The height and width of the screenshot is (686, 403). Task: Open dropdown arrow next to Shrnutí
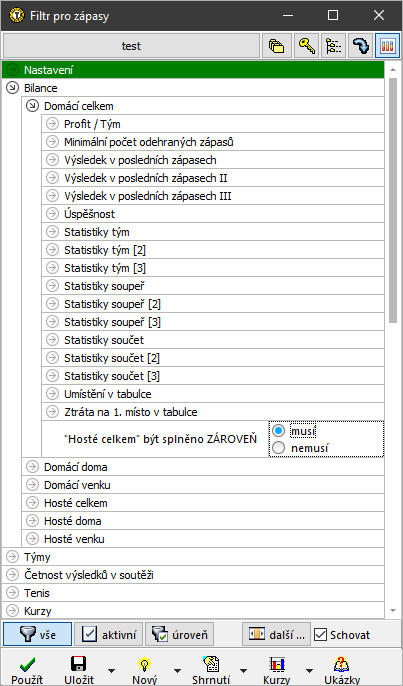[243, 670]
